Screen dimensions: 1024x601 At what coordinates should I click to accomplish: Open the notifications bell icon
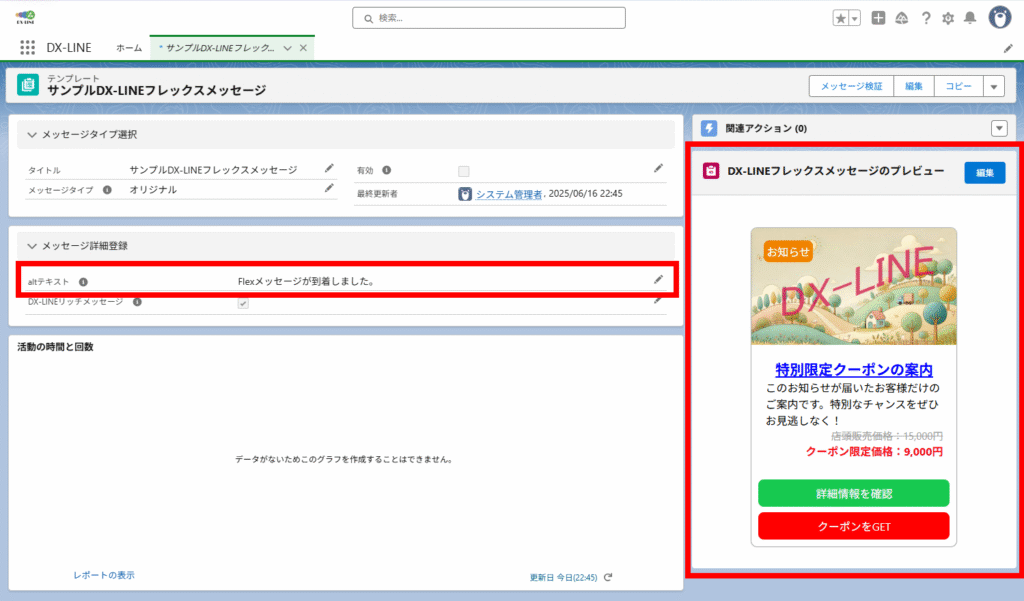pos(969,18)
